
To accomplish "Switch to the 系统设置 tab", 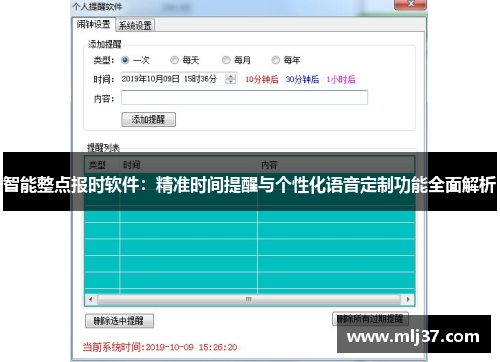I will tap(135, 25).
